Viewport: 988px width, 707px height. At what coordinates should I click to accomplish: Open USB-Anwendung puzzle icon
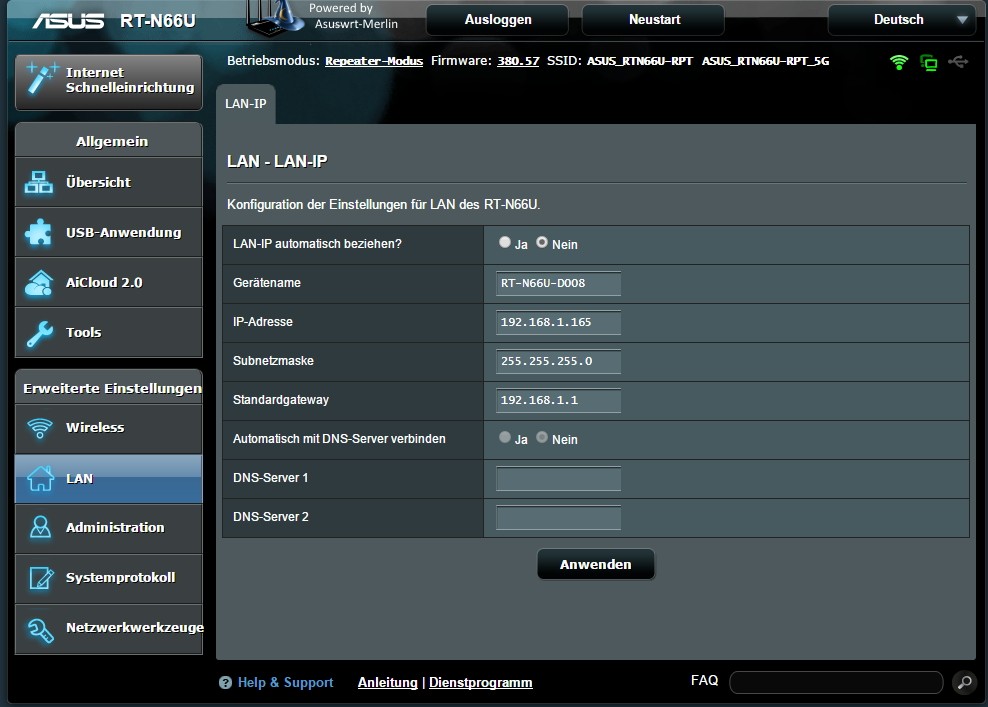tap(39, 233)
